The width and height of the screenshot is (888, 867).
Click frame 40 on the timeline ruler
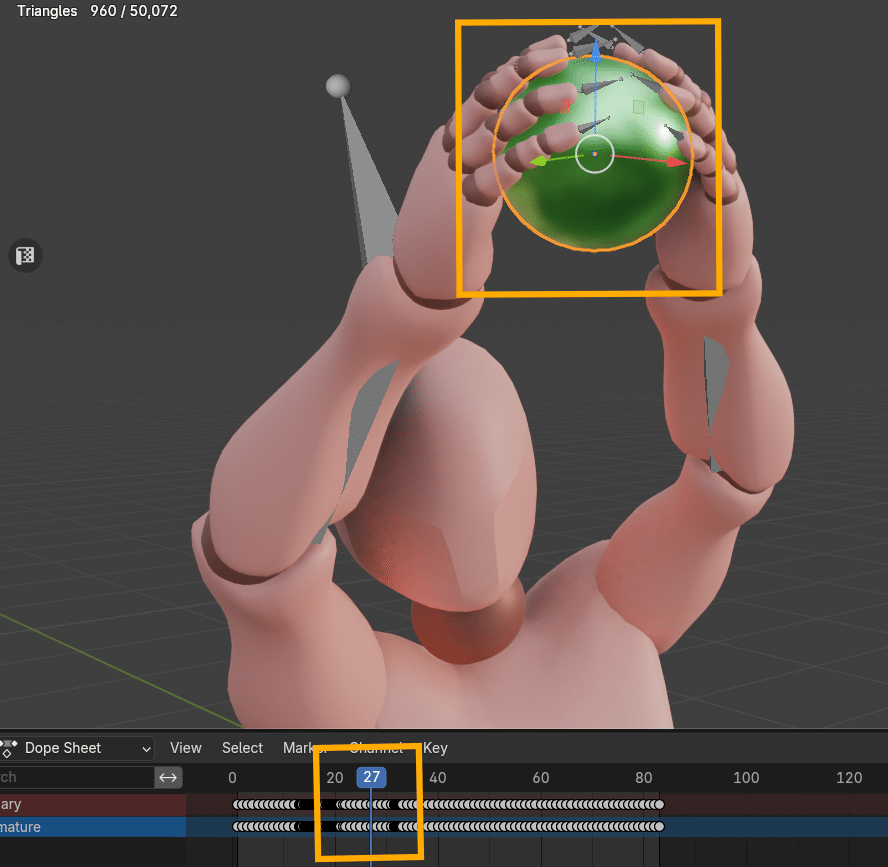[438, 777]
